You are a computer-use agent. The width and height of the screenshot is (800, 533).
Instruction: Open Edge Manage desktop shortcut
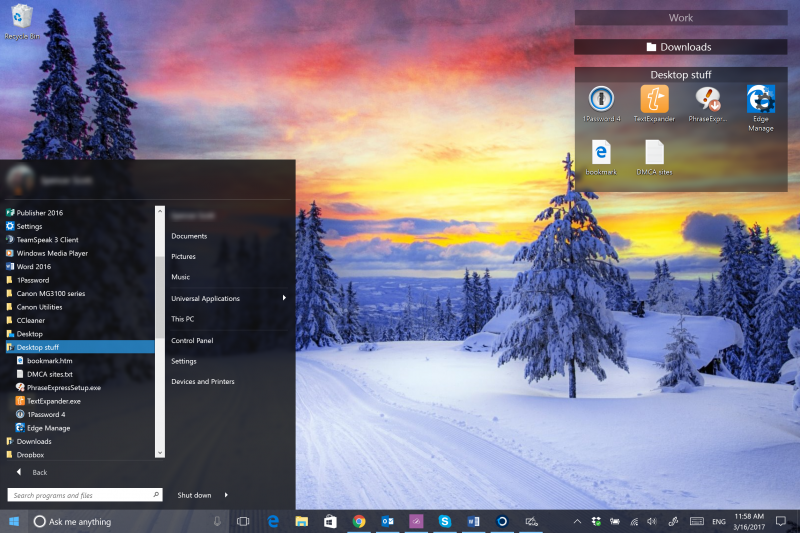(761, 100)
